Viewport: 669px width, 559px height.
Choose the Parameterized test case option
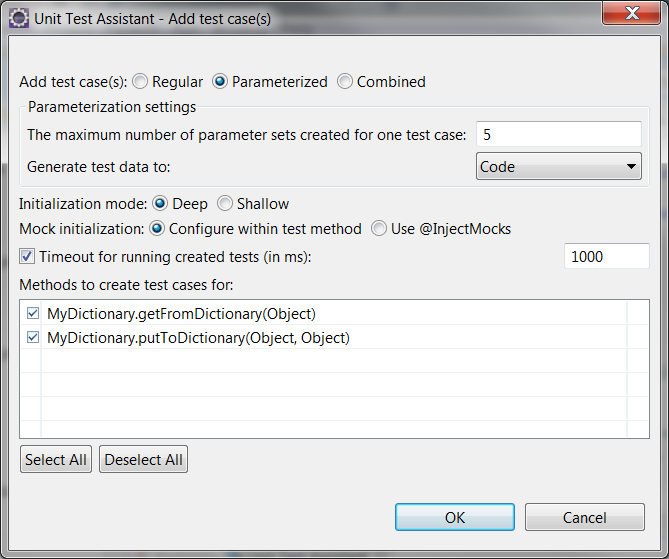coord(220,82)
